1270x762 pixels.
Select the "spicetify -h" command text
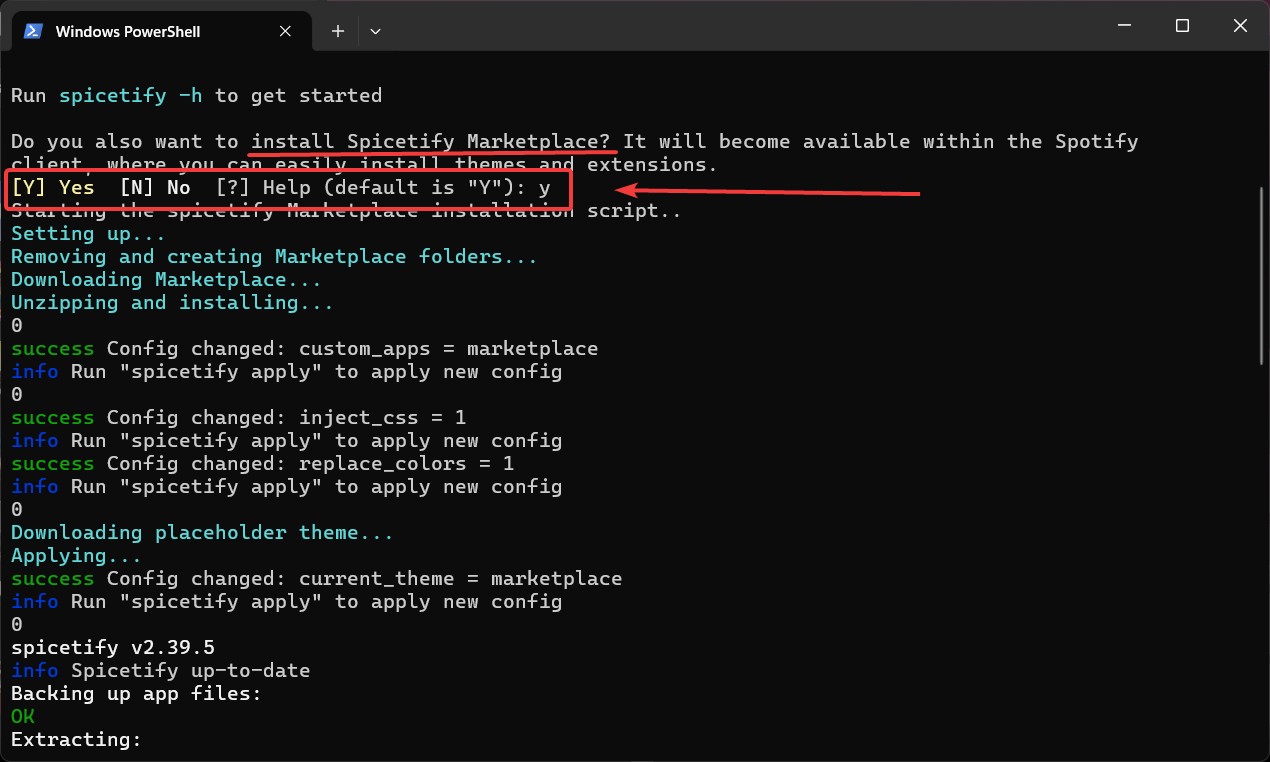click(130, 95)
